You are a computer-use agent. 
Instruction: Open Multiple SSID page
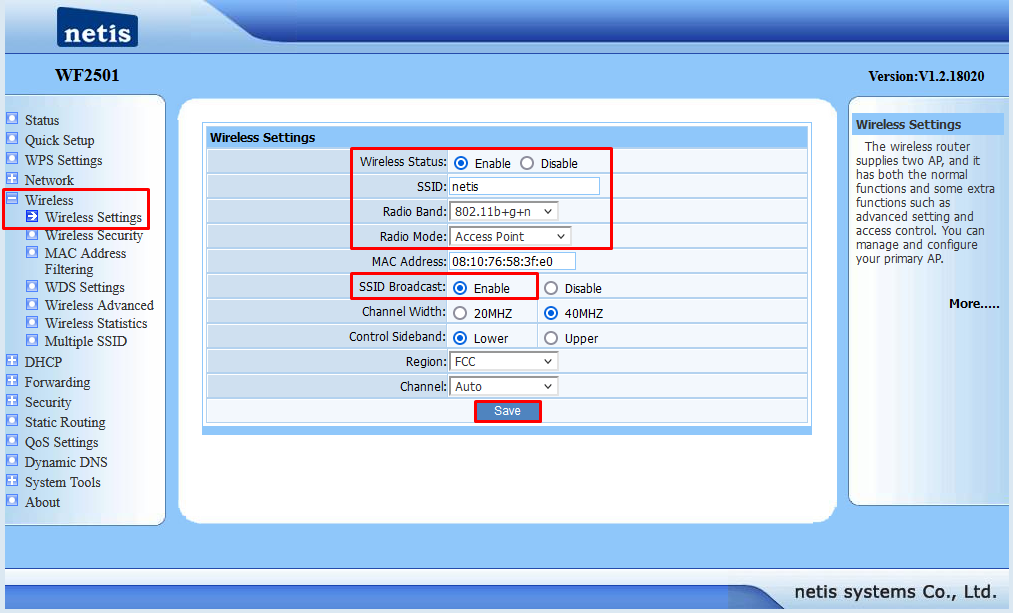click(85, 341)
